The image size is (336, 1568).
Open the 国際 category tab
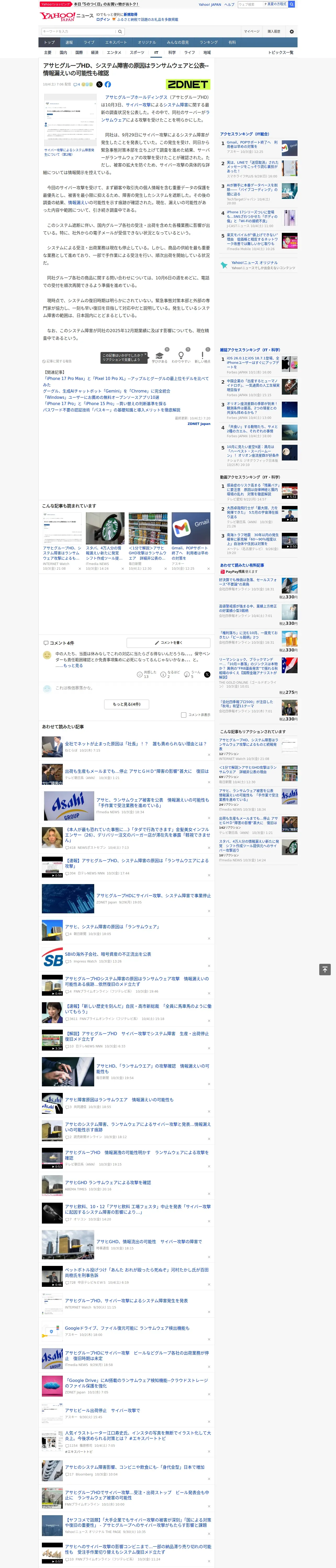pyautogui.click(x=79, y=52)
